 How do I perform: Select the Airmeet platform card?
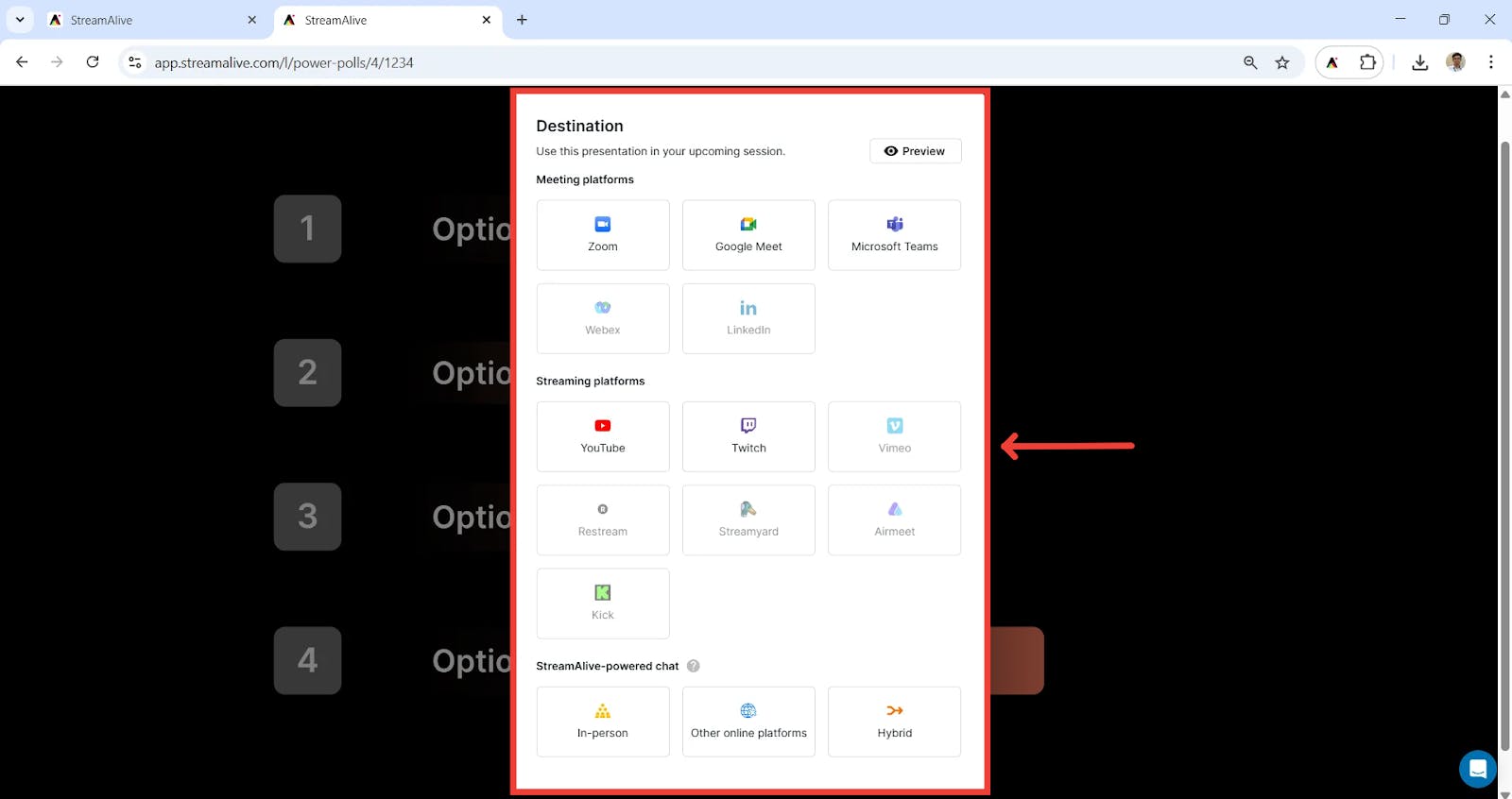click(x=894, y=520)
